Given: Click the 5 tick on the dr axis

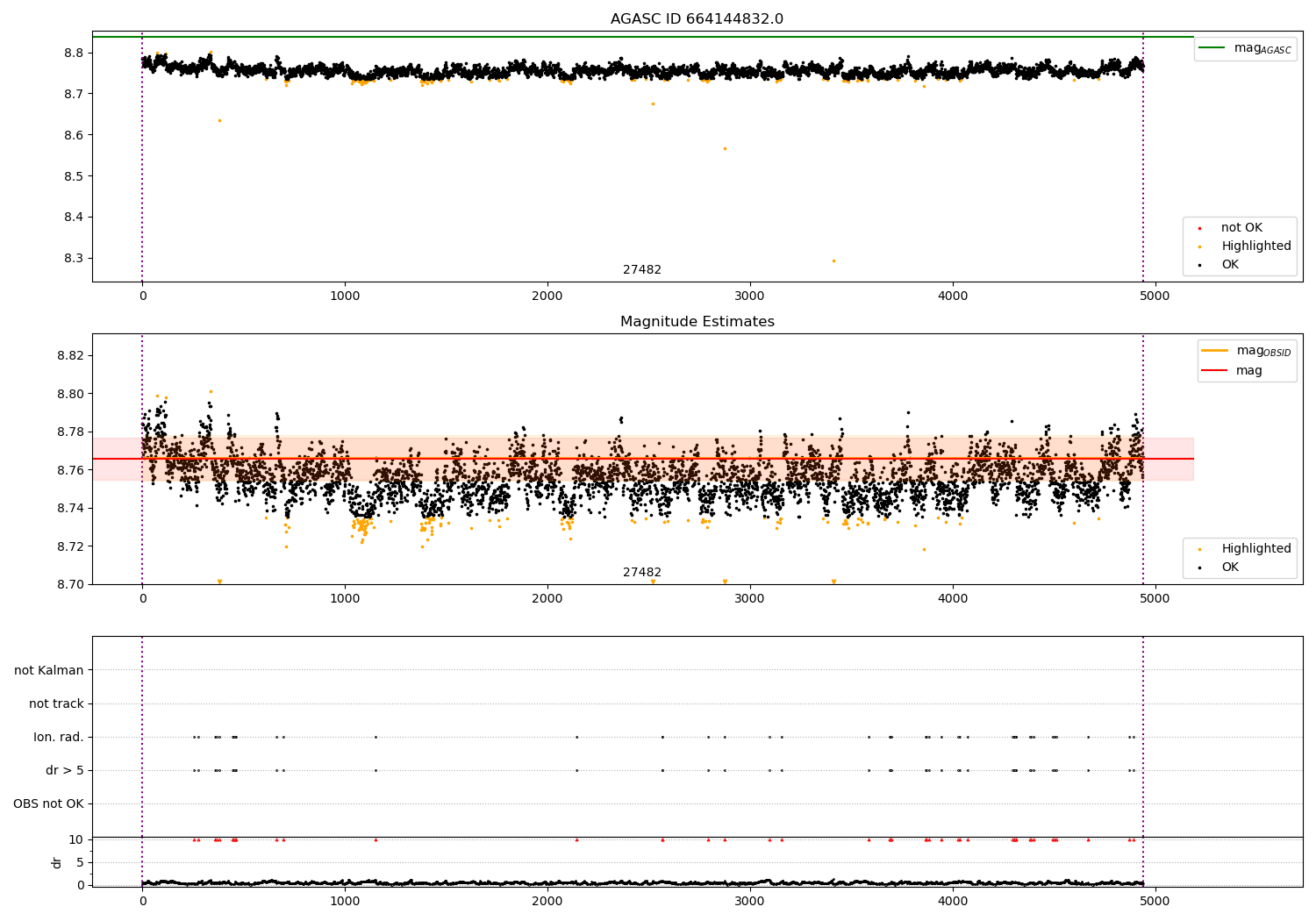Looking at the screenshot, I should [x=80, y=862].
